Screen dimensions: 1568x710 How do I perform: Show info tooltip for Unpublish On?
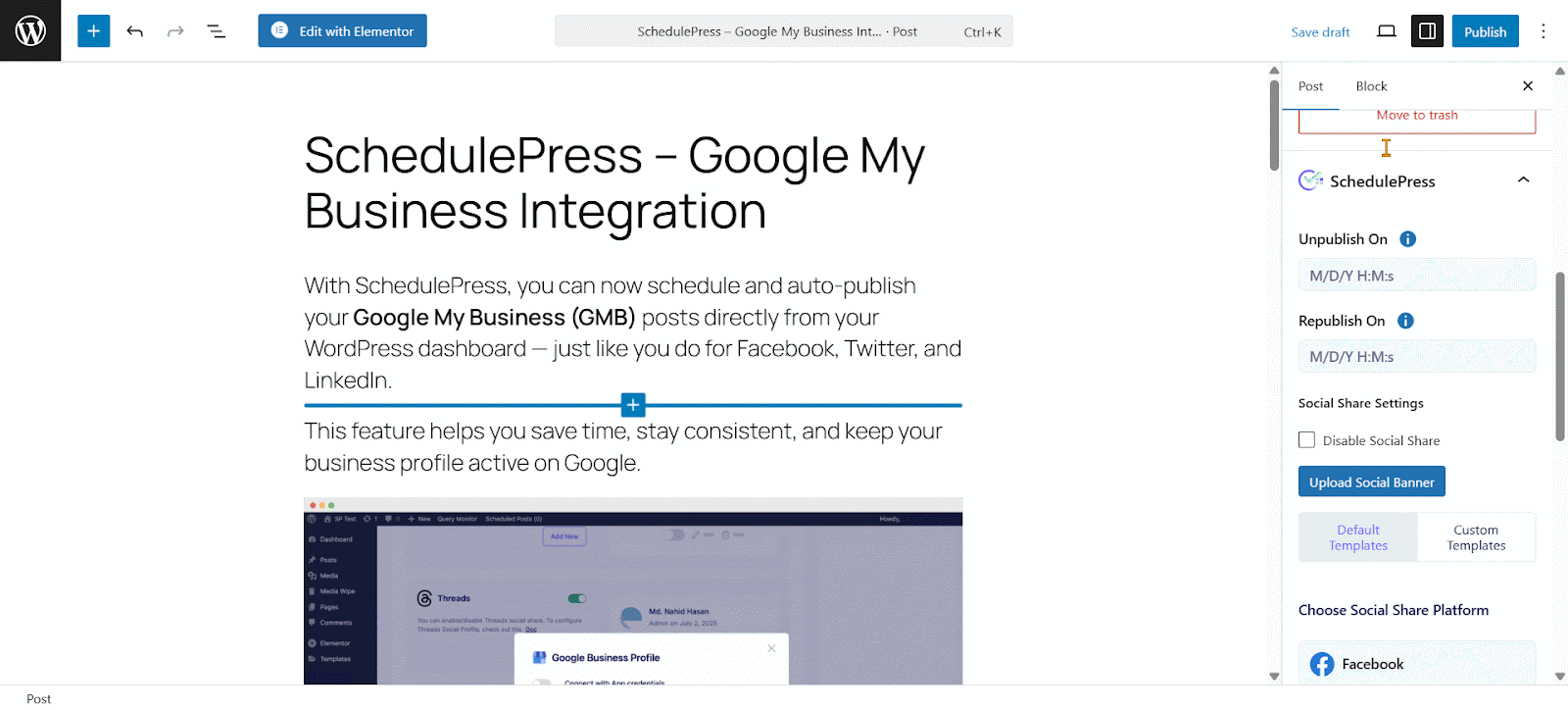click(x=1407, y=239)
